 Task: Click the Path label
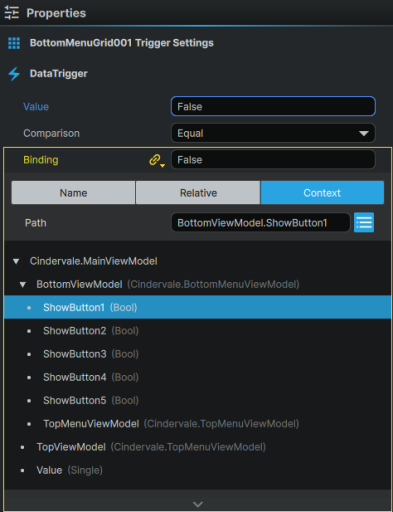point(36,223)
